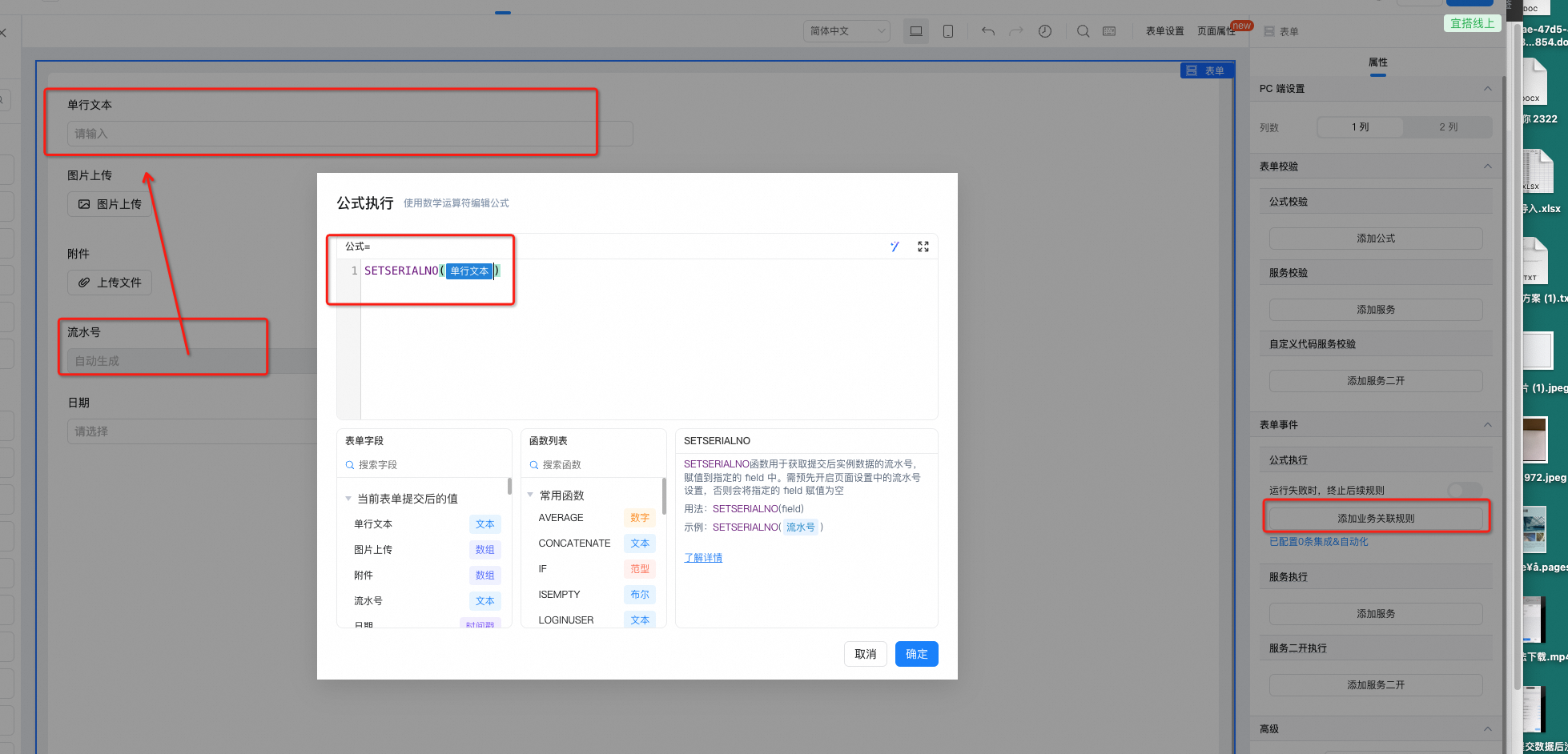Viewport: 1568px width, 754px height.
Task: Click the 图片上传 image icon button
Action: (x=110, y=204)
